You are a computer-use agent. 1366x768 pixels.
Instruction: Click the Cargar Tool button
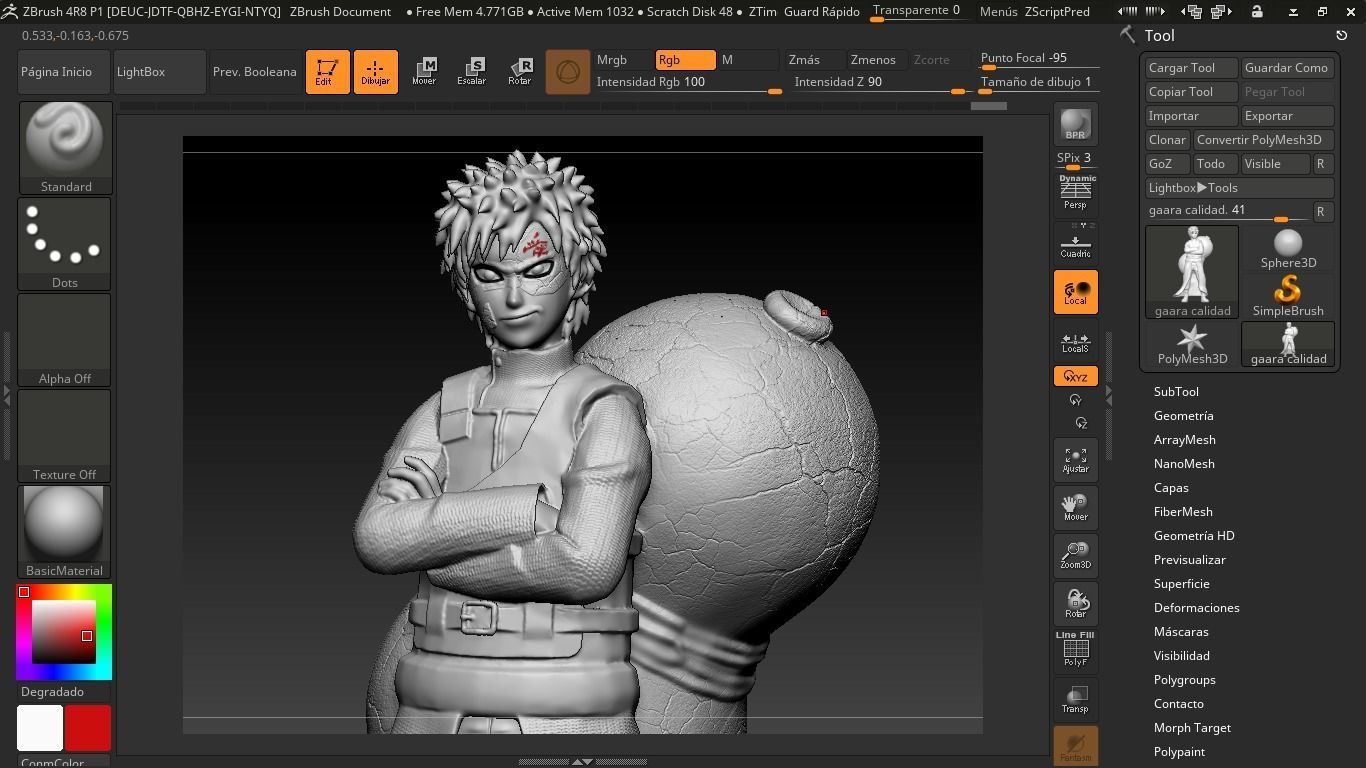pos(1191,68)
